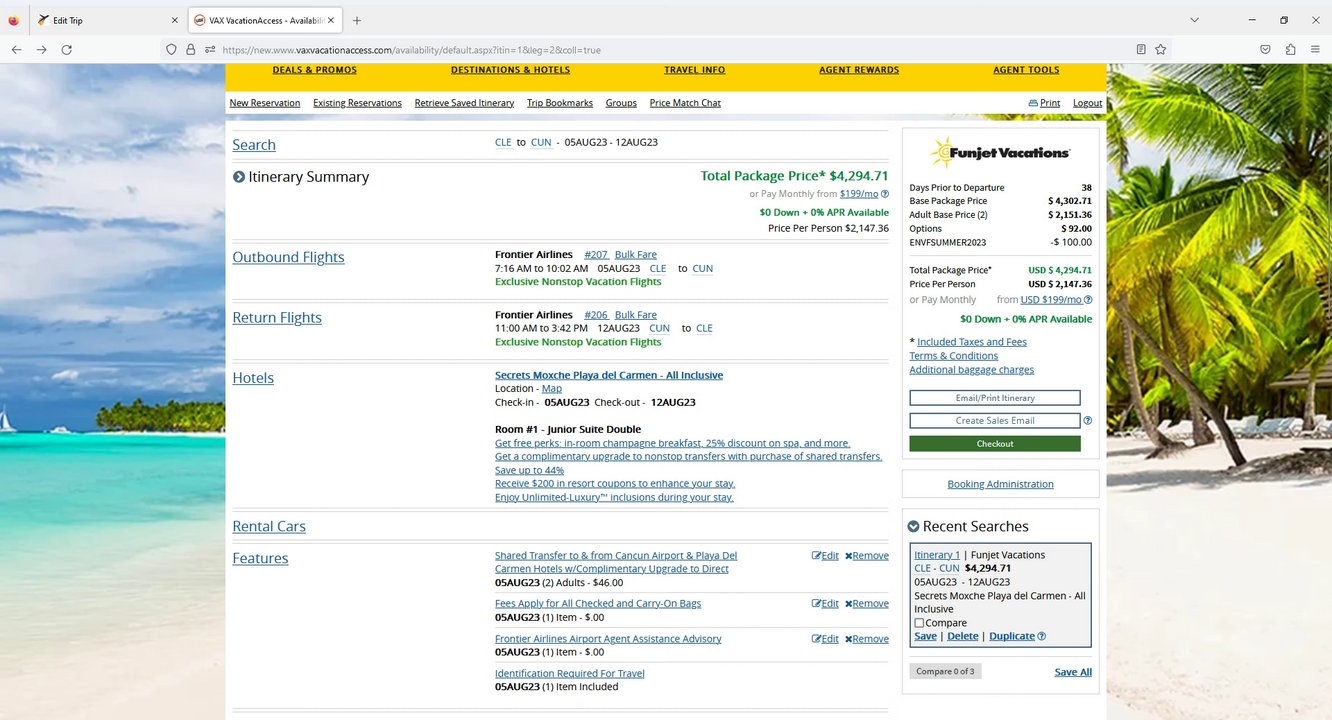Viewport: 1332px width, 720px height.
Task: Open Retrieve Saved Itinerary
Action: coord(464,103)
